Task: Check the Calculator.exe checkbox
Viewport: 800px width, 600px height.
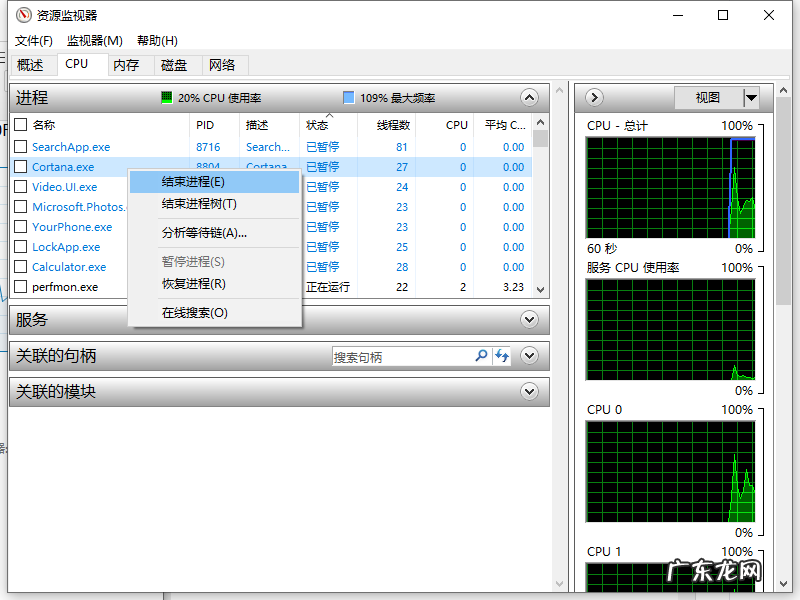Action: [x=21, y=266]
